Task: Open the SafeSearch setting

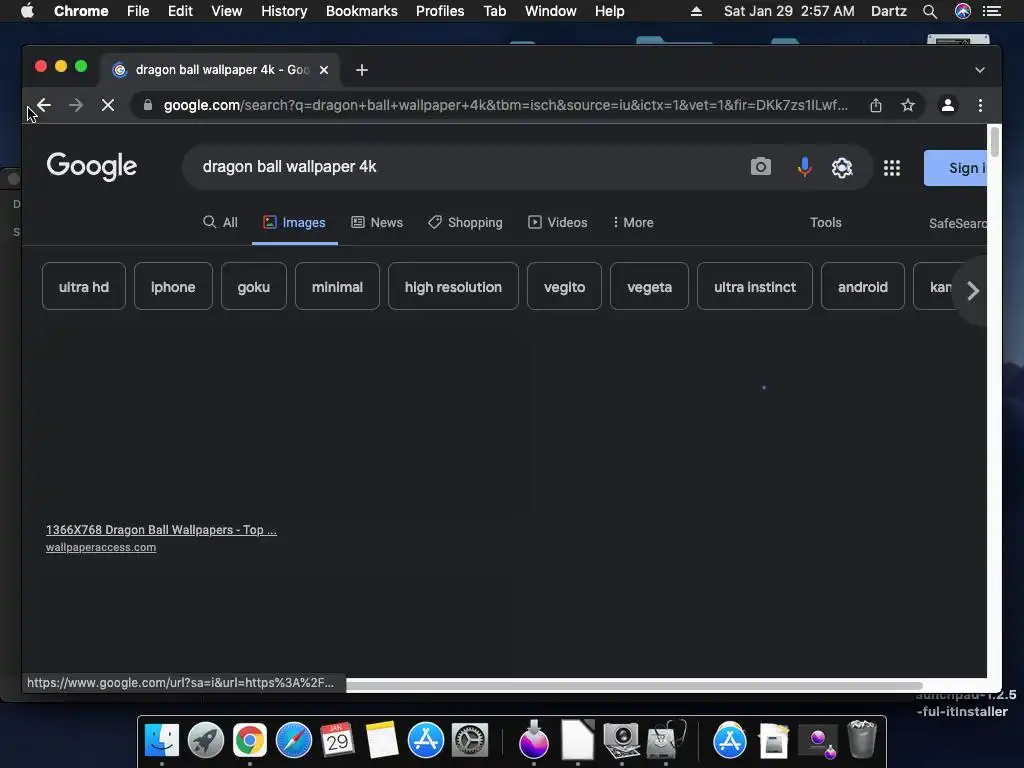Action: [957, 223]
